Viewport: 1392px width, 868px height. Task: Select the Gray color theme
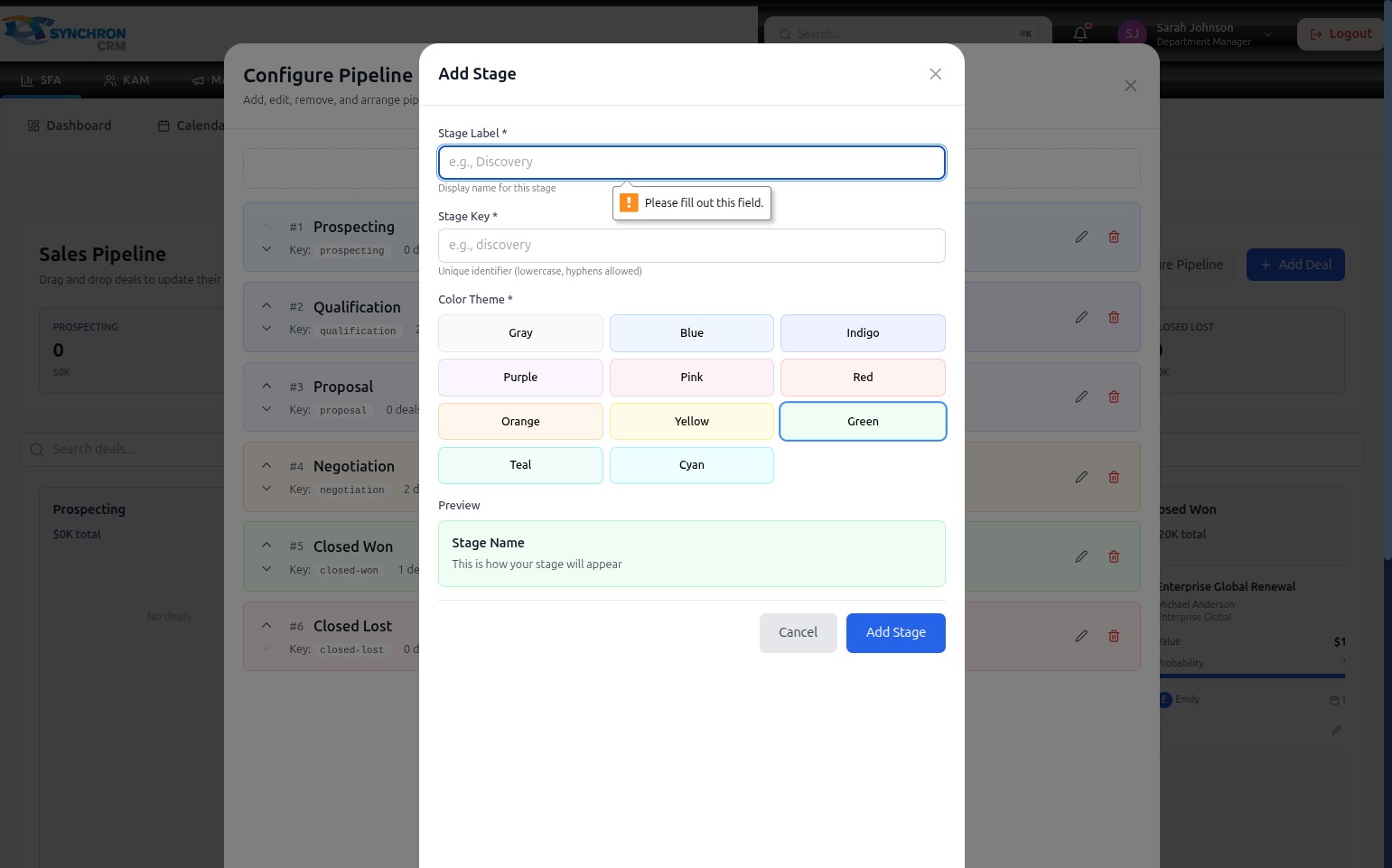tap(520, 333)
